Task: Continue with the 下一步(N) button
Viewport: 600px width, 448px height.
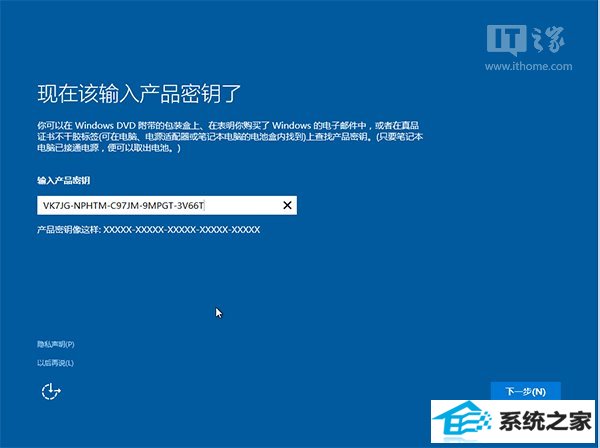Action: (x=525, y=391)
